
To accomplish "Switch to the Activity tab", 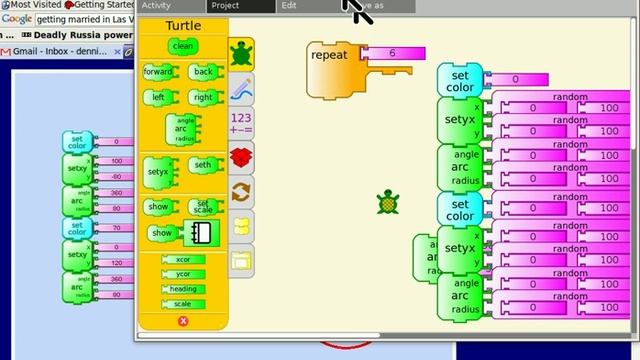I will click(171, 6).
